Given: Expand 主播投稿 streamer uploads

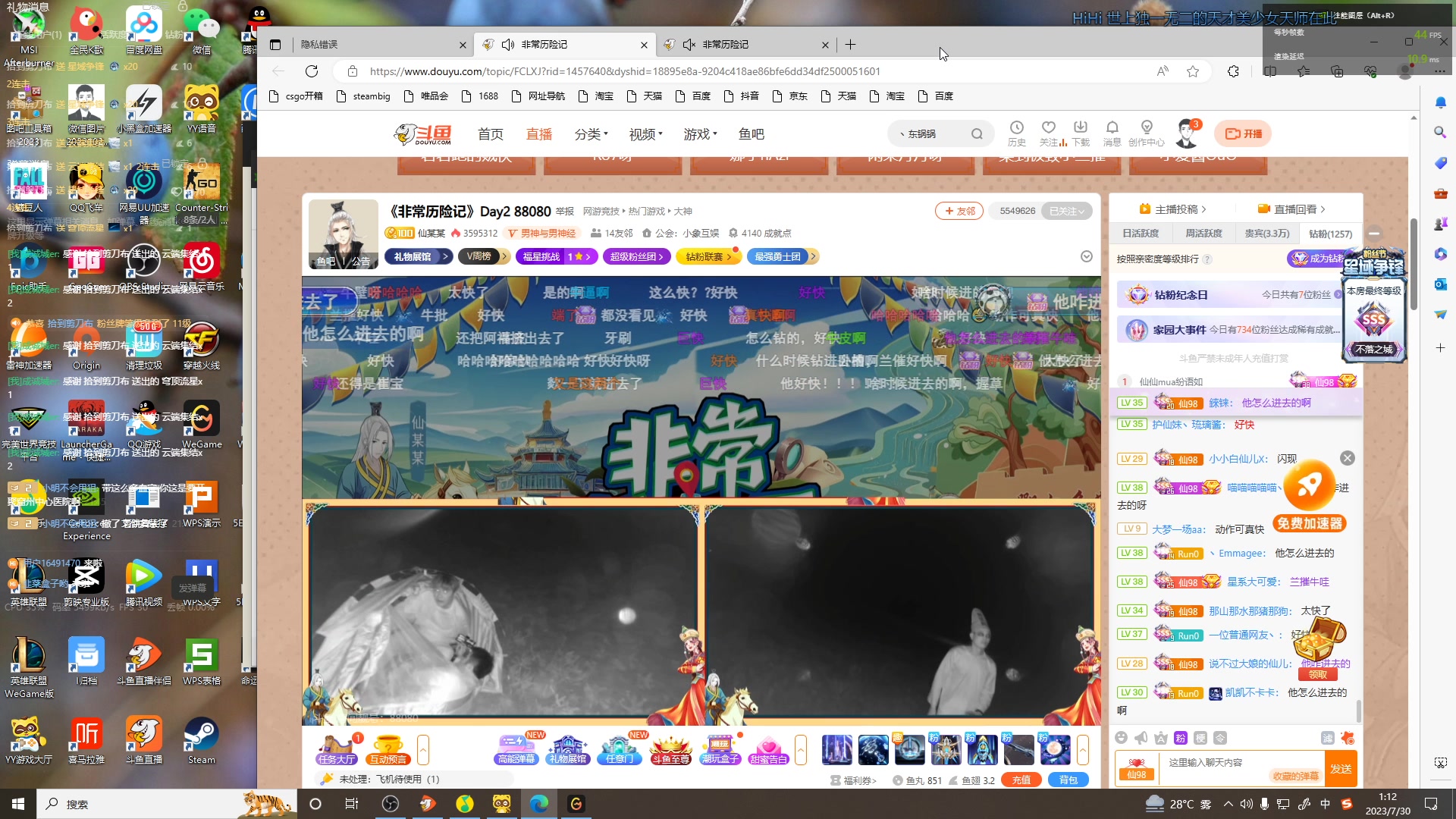Looking at the screenshot, I should tap(1172, 209).
